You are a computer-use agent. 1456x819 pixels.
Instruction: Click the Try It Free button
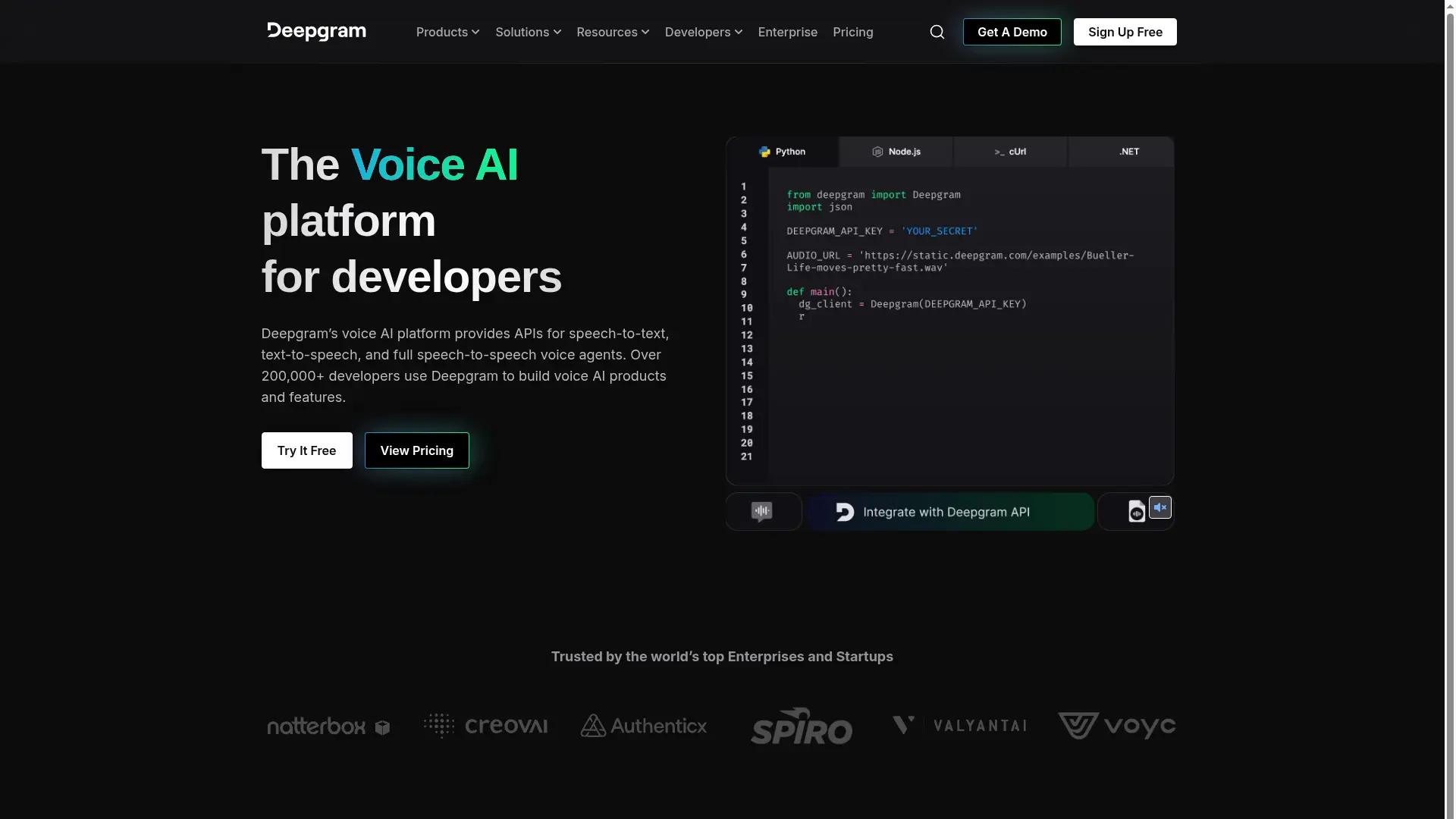pyautogui.click(x=306, y=450)
